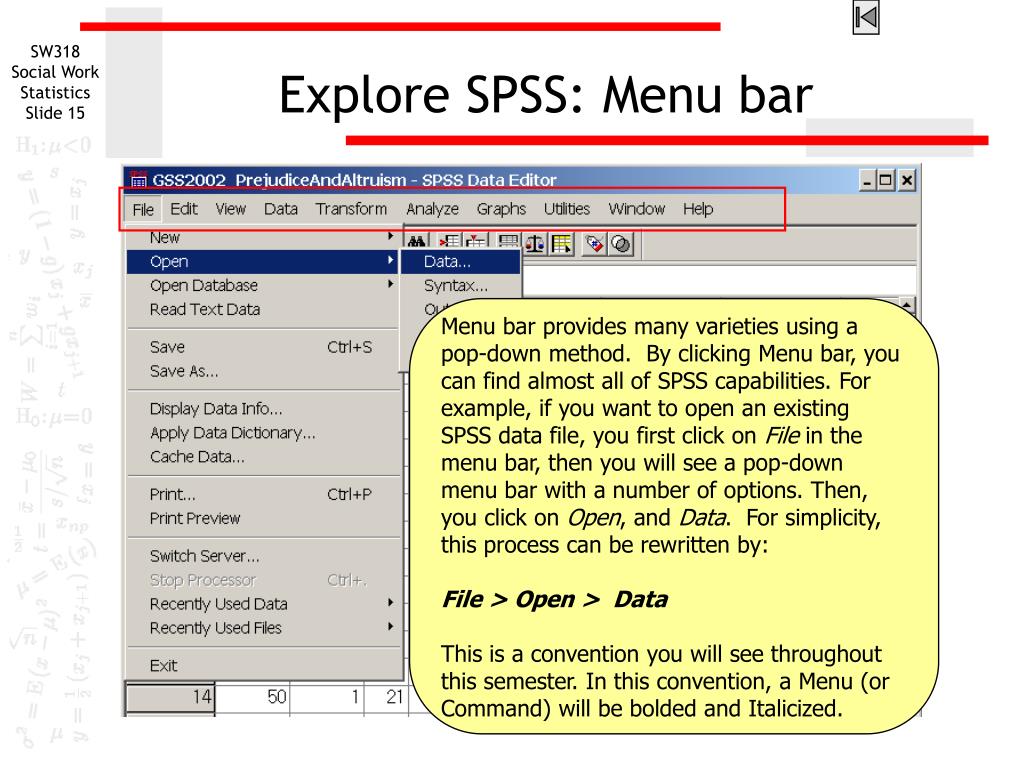Click the first-slide navigation icon
The image size is (1024, 768).
point(865,18)
